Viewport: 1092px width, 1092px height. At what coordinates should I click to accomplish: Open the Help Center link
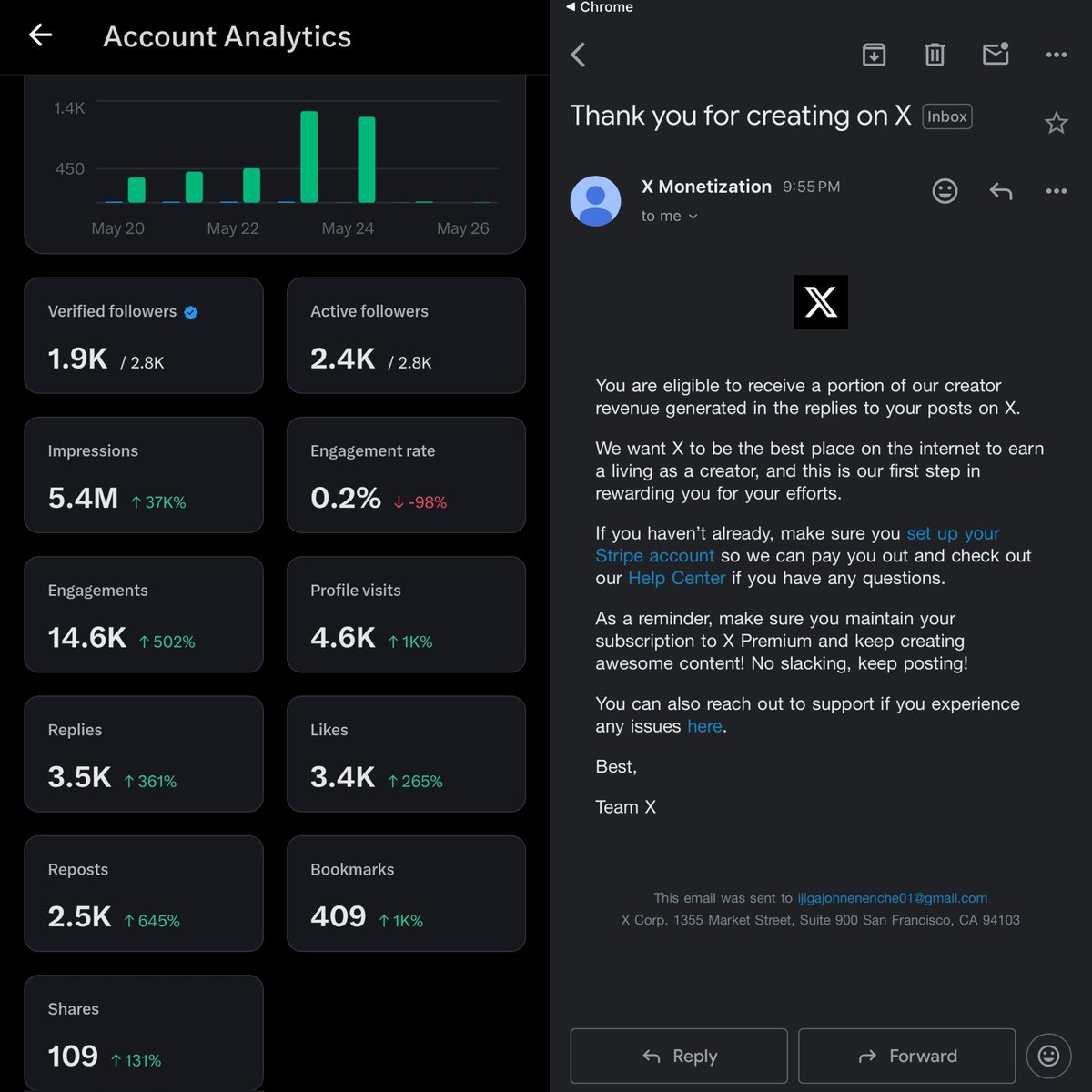coord(676,578)
